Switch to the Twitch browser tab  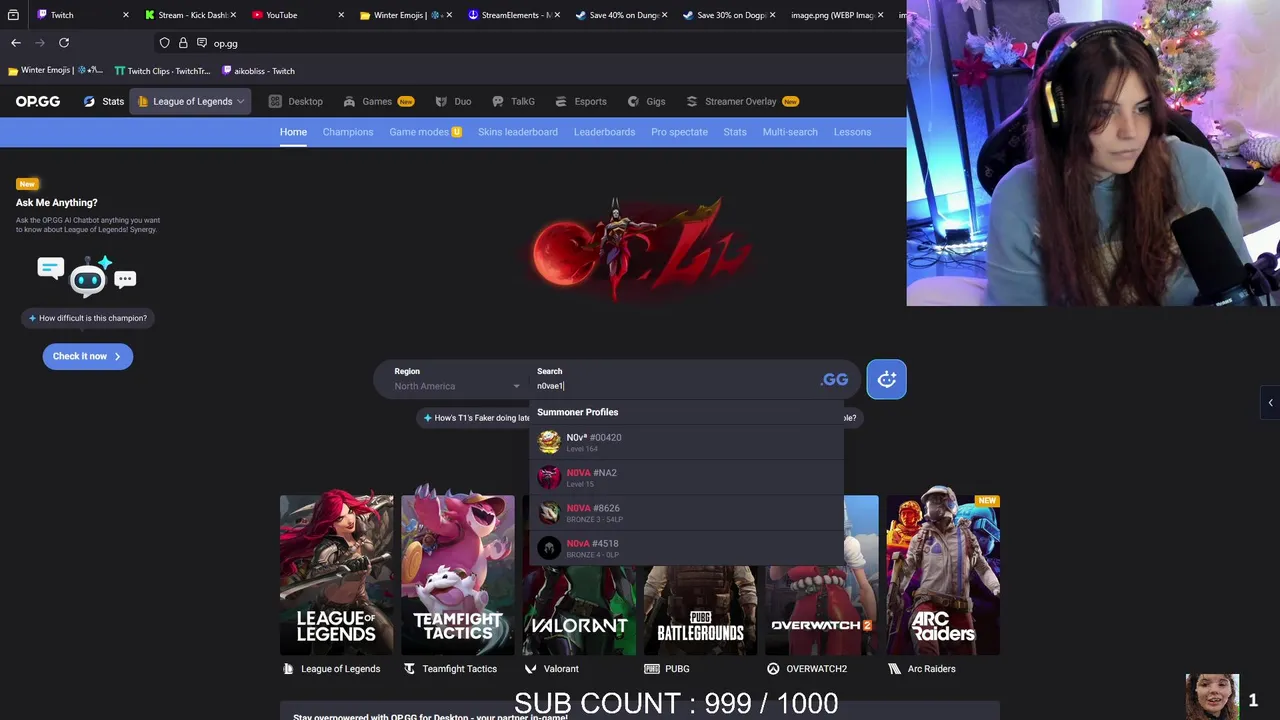coord(82,15)
